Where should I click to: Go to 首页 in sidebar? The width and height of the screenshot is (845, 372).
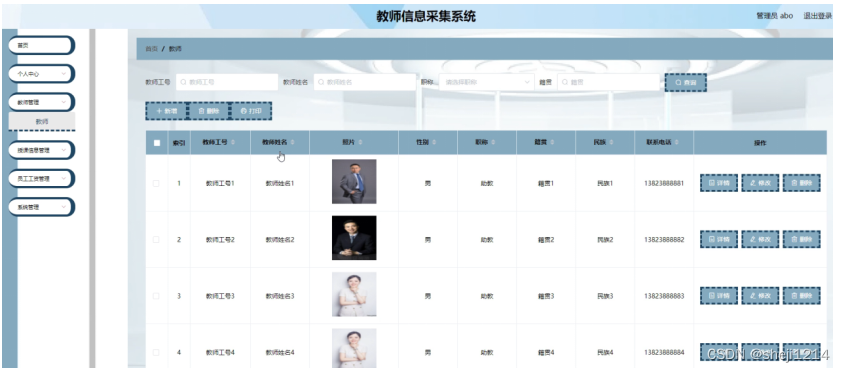click(x=41, y=45)
